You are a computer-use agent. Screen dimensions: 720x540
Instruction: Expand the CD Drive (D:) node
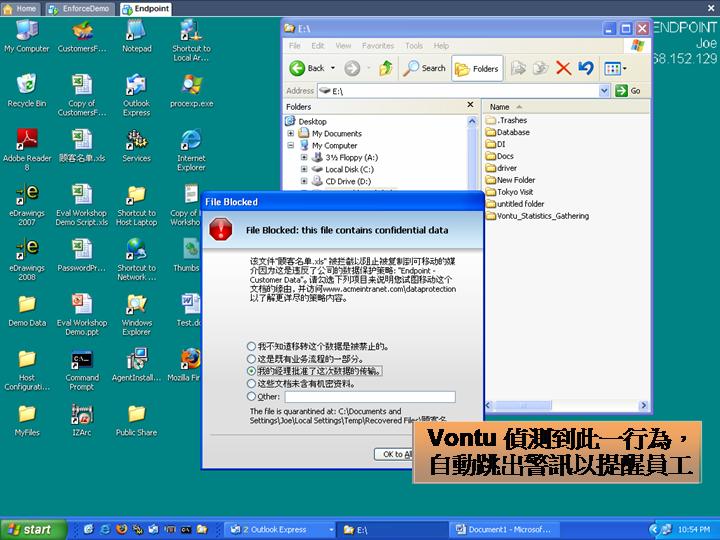click(304, 181)
